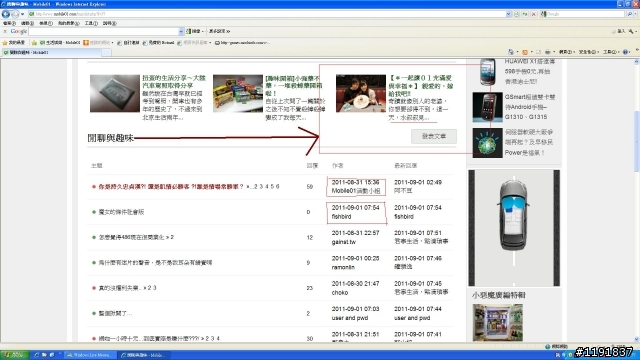Expand the address bar history dropdown
This screenshot has width=640, height=360.
509,14
